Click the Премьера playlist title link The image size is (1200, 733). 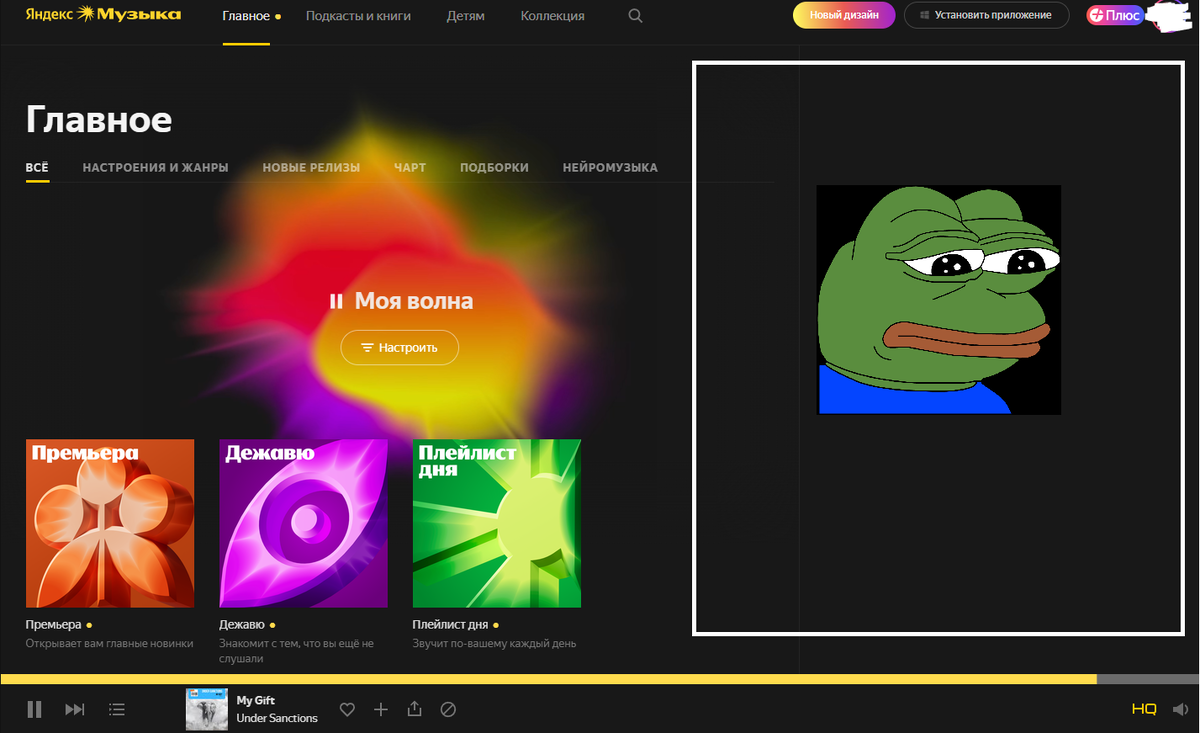point(53,625)
